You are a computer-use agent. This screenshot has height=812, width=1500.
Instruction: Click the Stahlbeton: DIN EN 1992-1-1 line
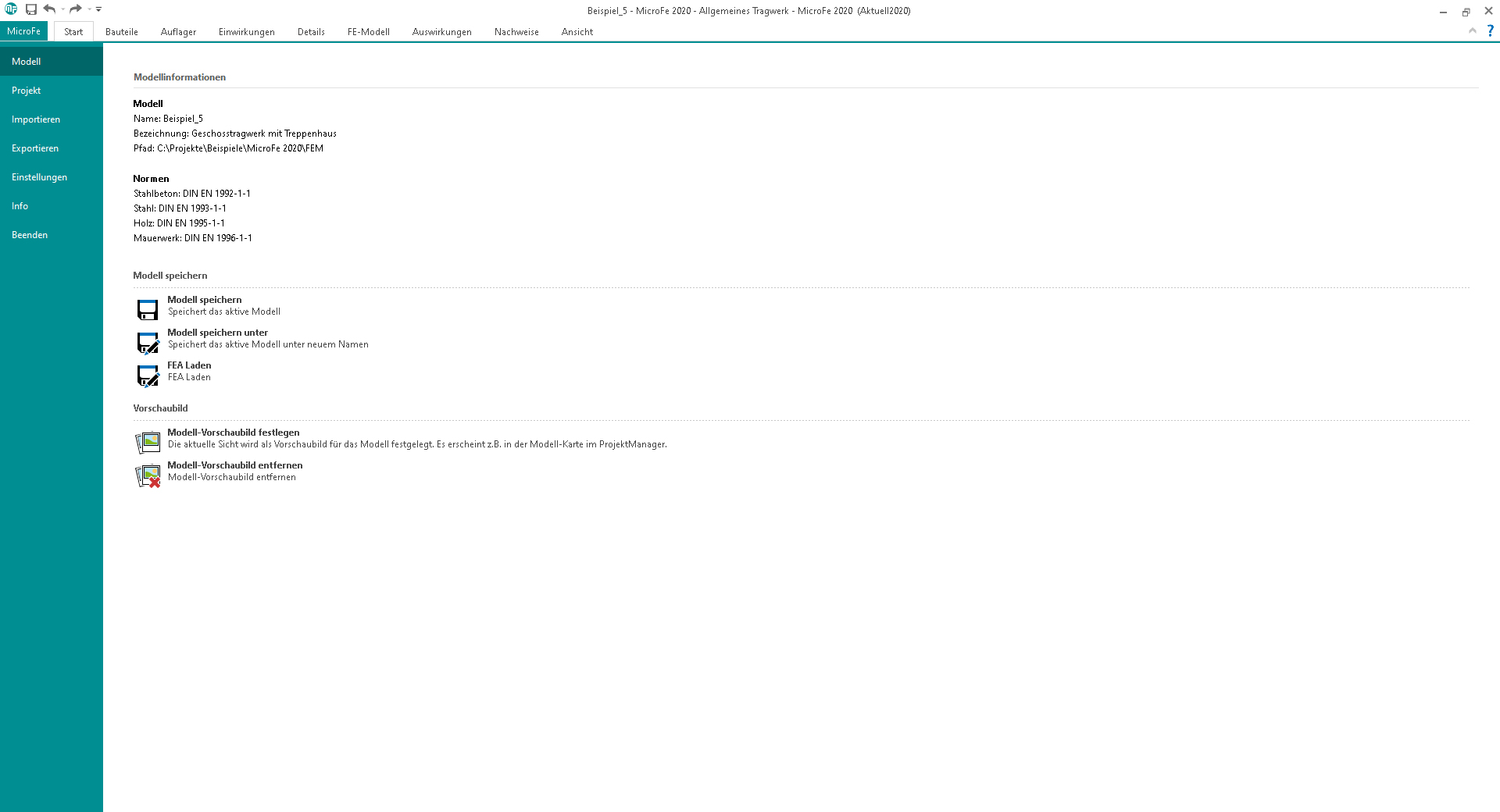(x=192, y=194)
